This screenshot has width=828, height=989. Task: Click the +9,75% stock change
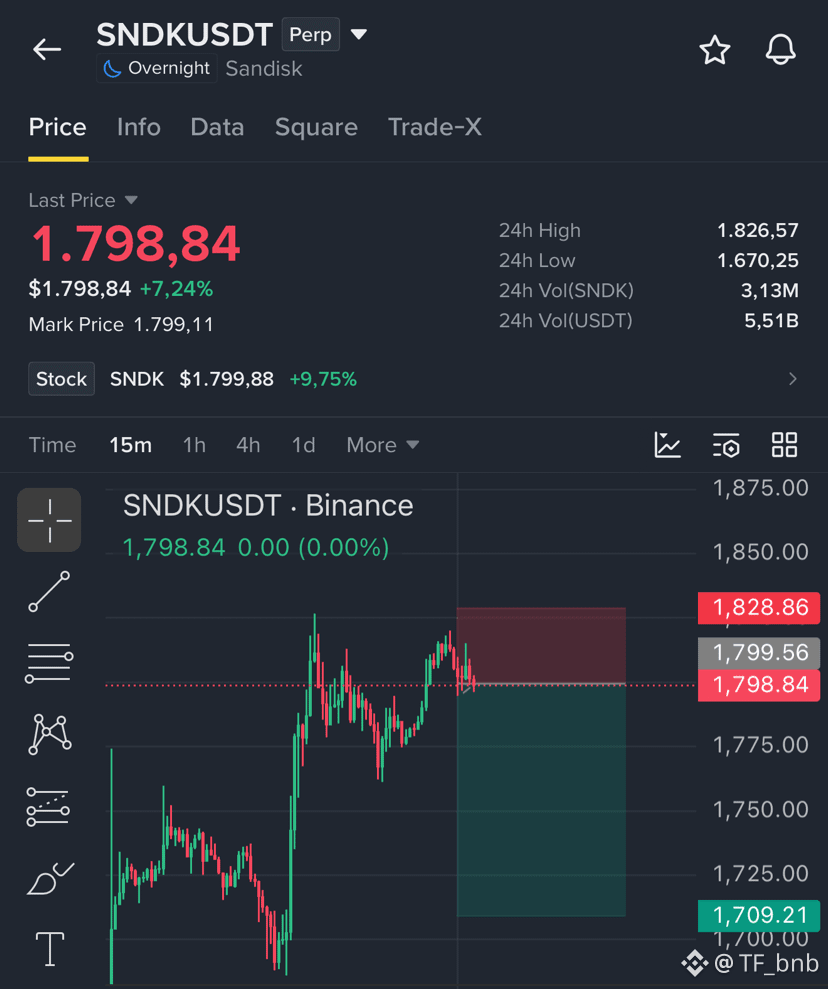click(x=323, y=379)
